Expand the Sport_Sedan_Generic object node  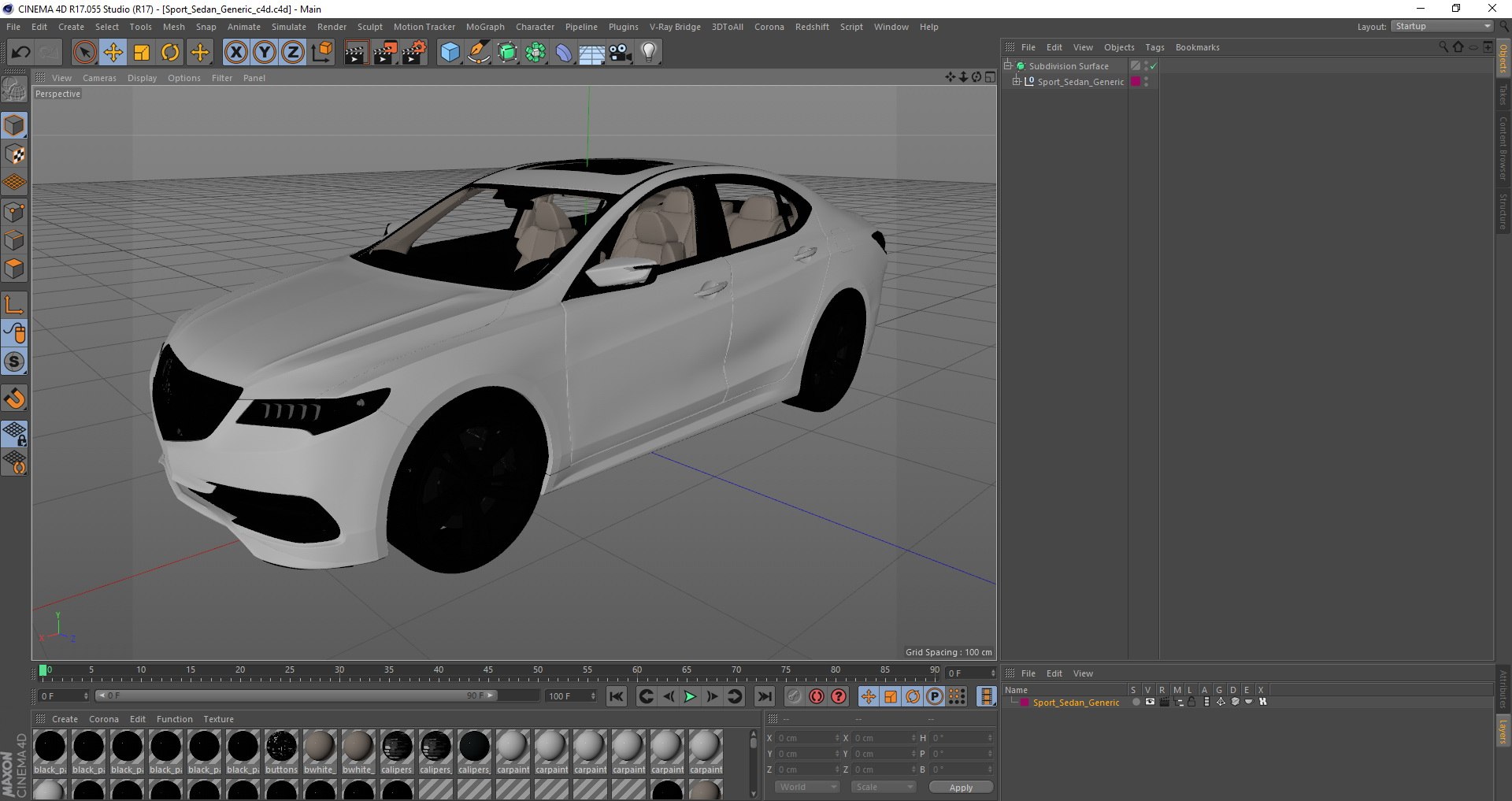(x=1017, y=82)
